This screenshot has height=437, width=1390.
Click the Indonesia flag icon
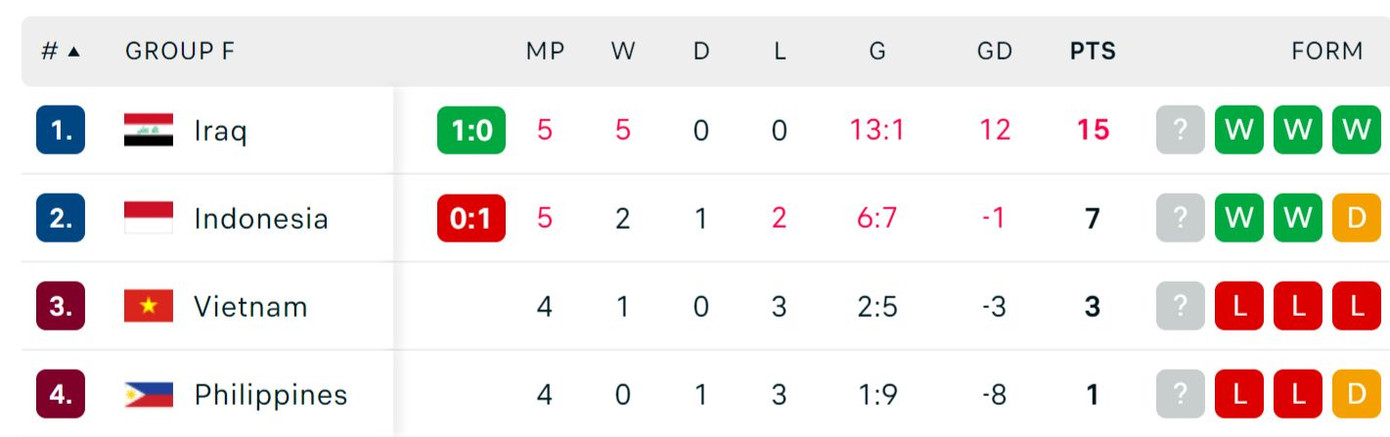(148, 218)
